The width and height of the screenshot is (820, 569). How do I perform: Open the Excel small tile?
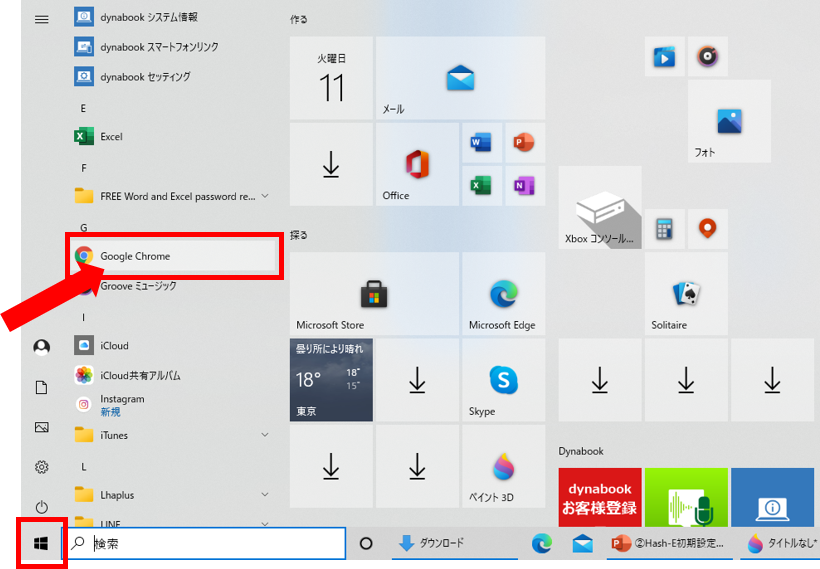[482, 186]
